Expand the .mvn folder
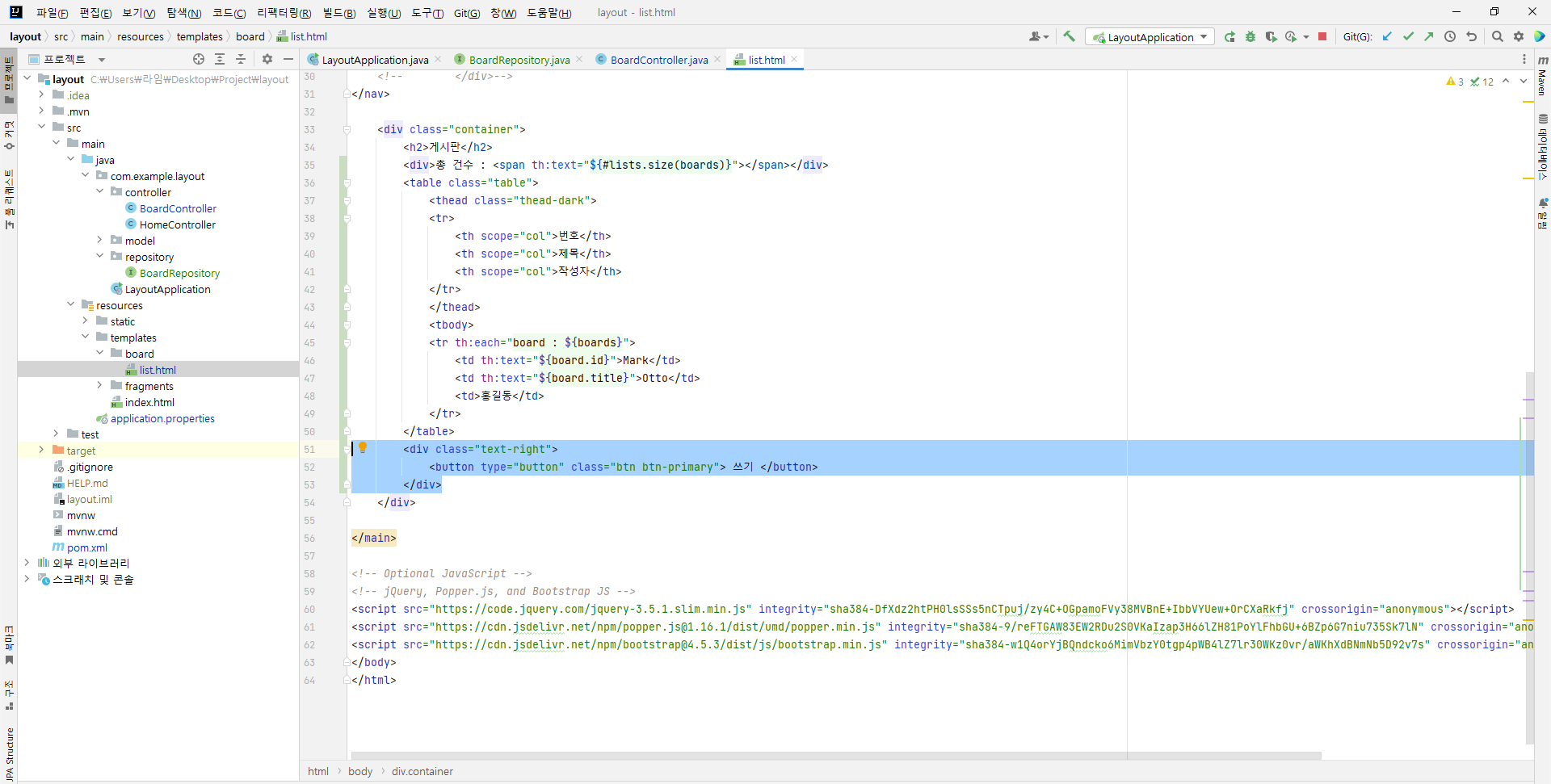Viewport: 1551px width, 784px height. pos(41,111)
